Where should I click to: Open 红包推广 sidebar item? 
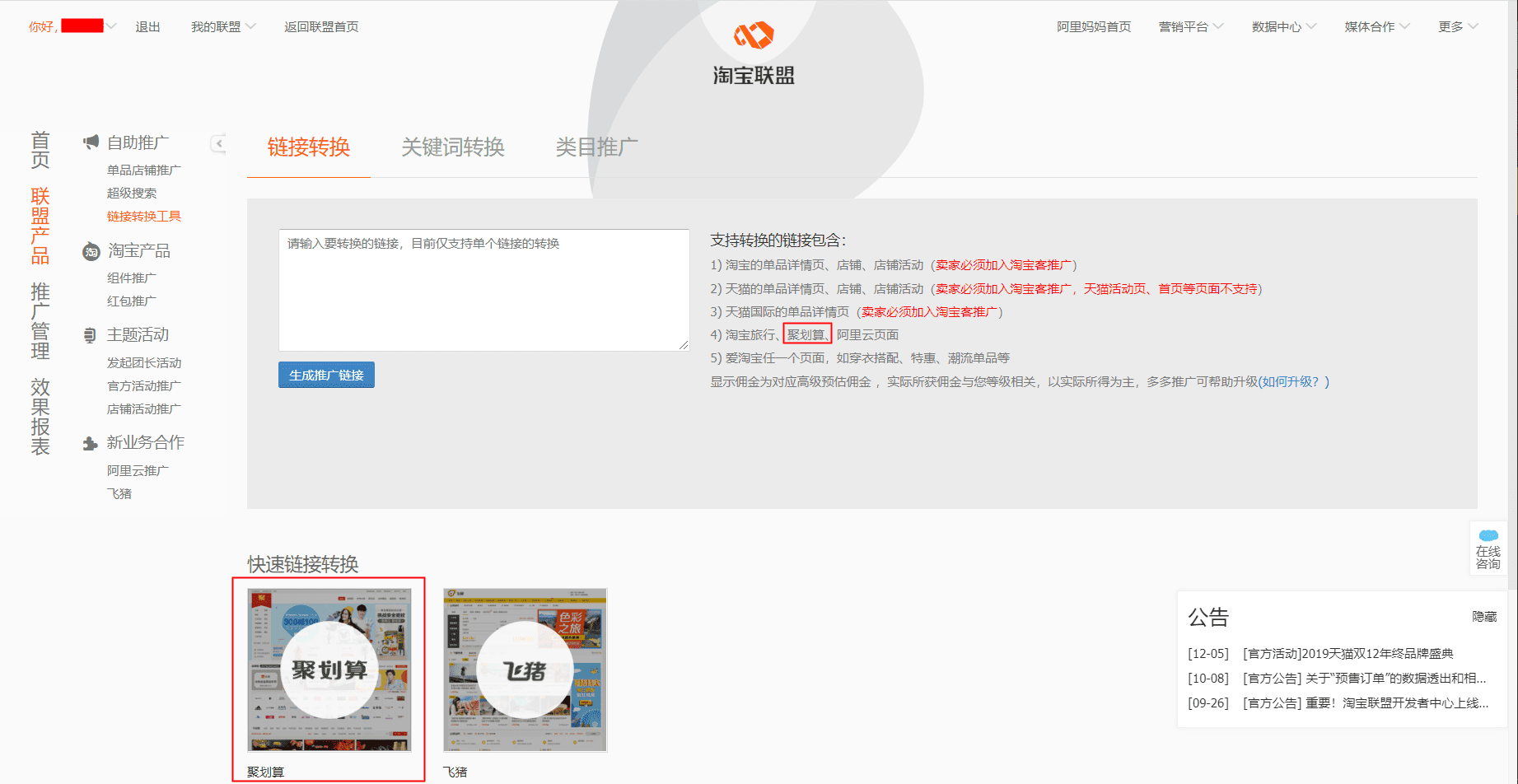[x=132, y=301]
